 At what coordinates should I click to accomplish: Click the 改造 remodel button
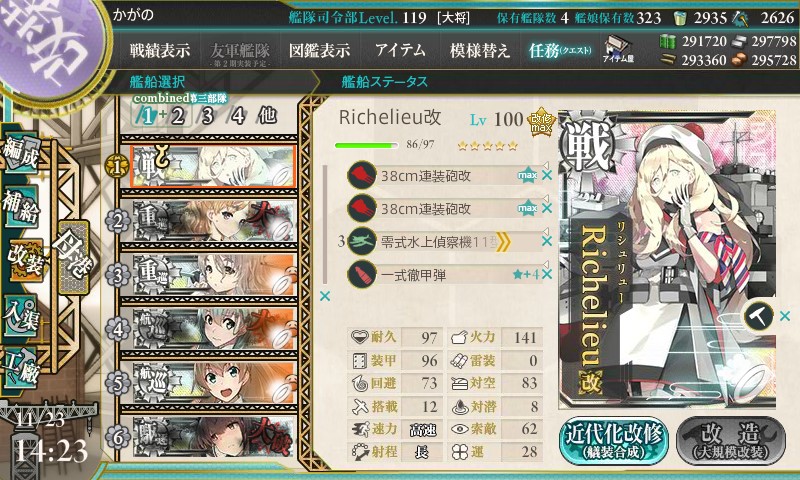(x=731, y=440)
